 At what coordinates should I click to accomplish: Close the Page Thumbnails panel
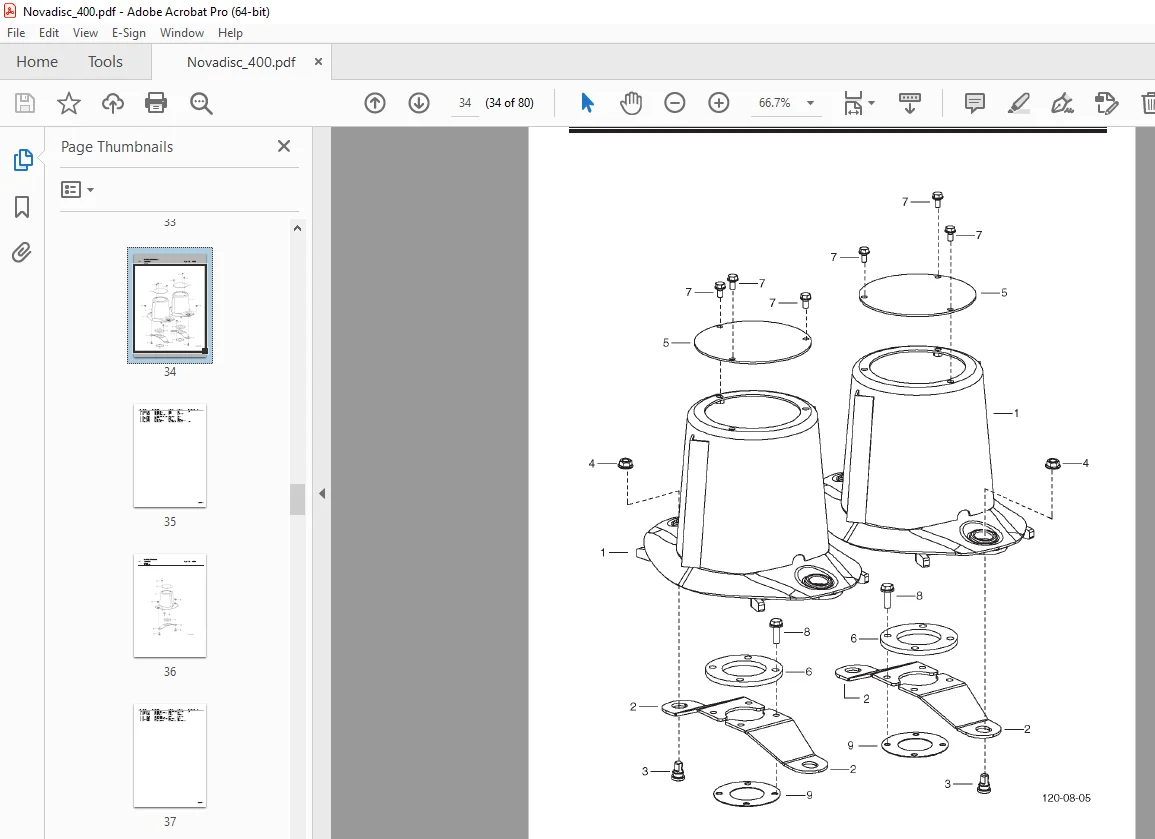(284, 147)
